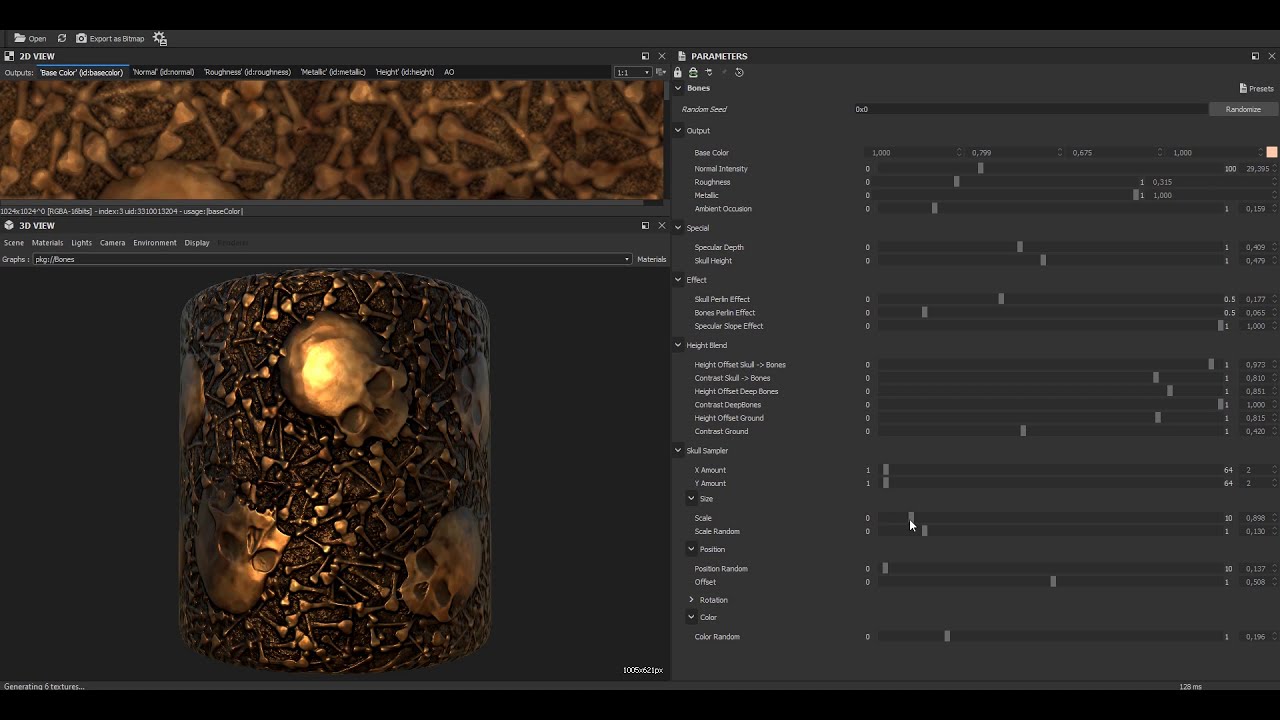
Task: Float the 3D View panel
Action: pyautogui.click(x=645, y=225)
